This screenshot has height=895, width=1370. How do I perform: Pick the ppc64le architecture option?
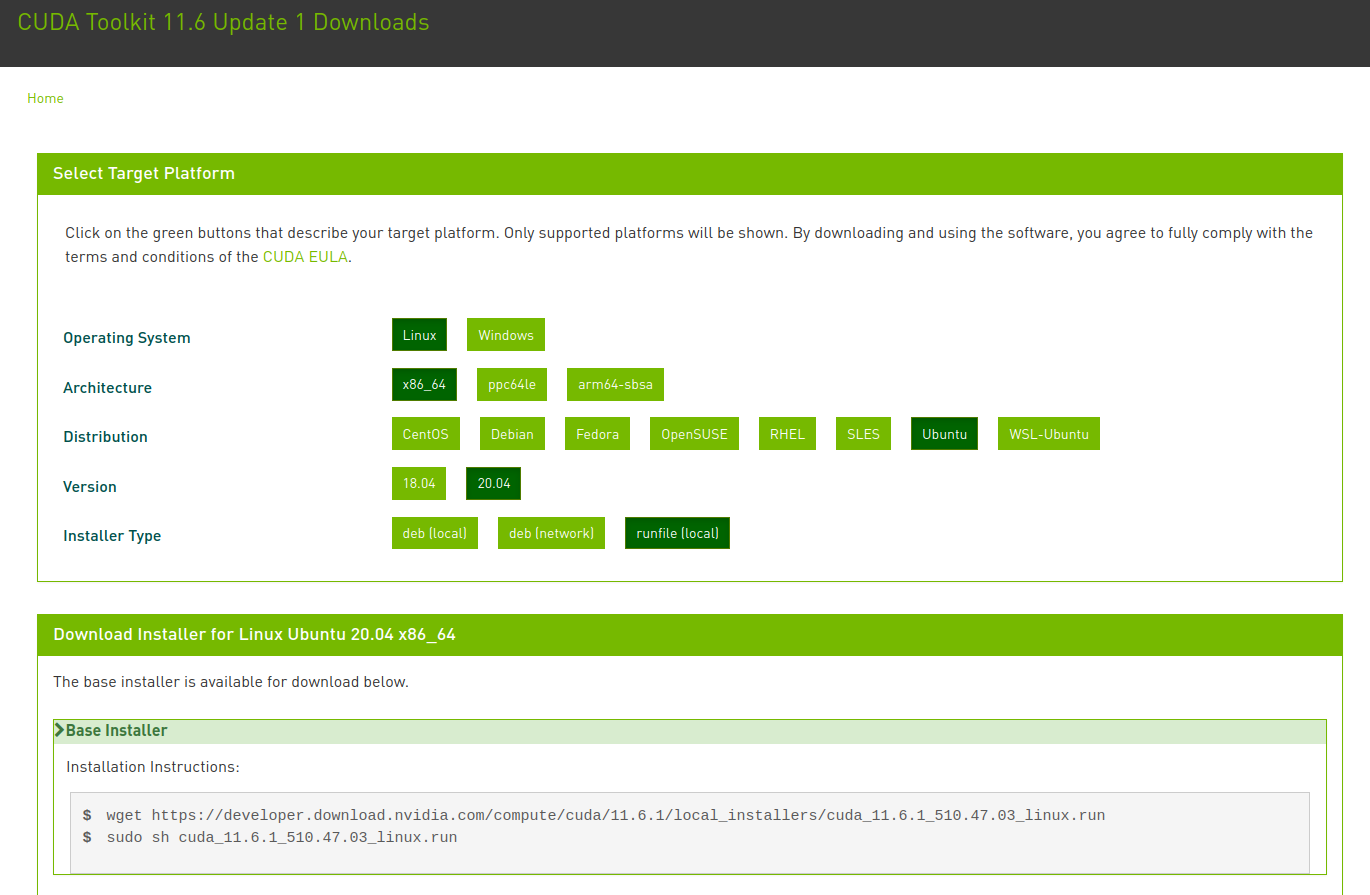tap(512, 384)
